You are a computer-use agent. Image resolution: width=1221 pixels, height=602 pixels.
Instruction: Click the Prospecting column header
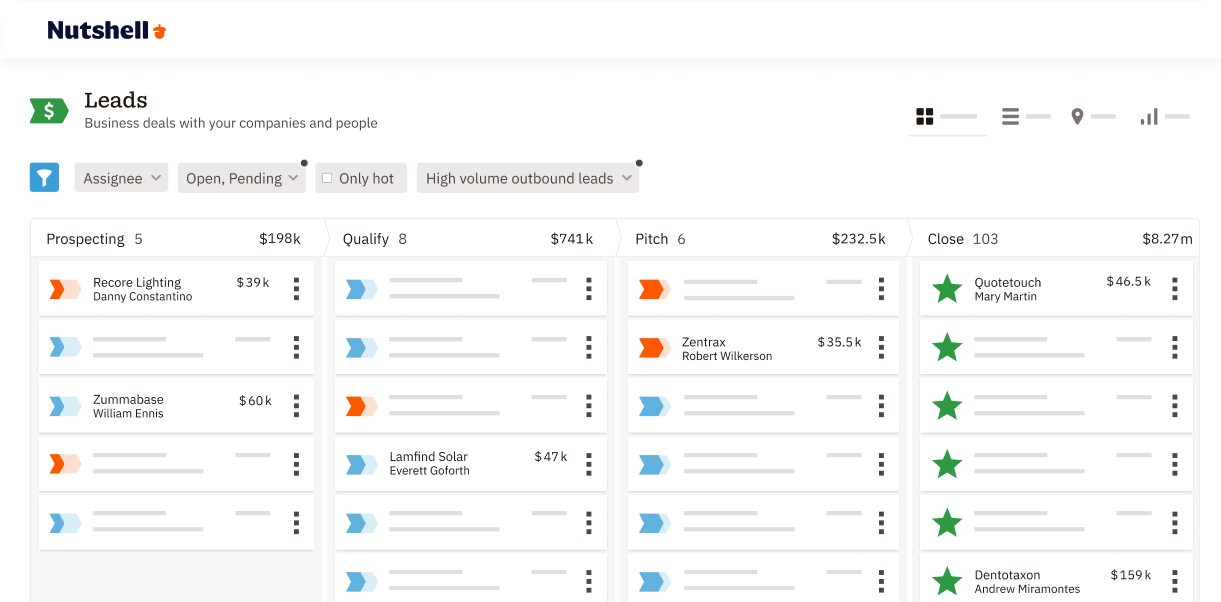coord(178,239)
